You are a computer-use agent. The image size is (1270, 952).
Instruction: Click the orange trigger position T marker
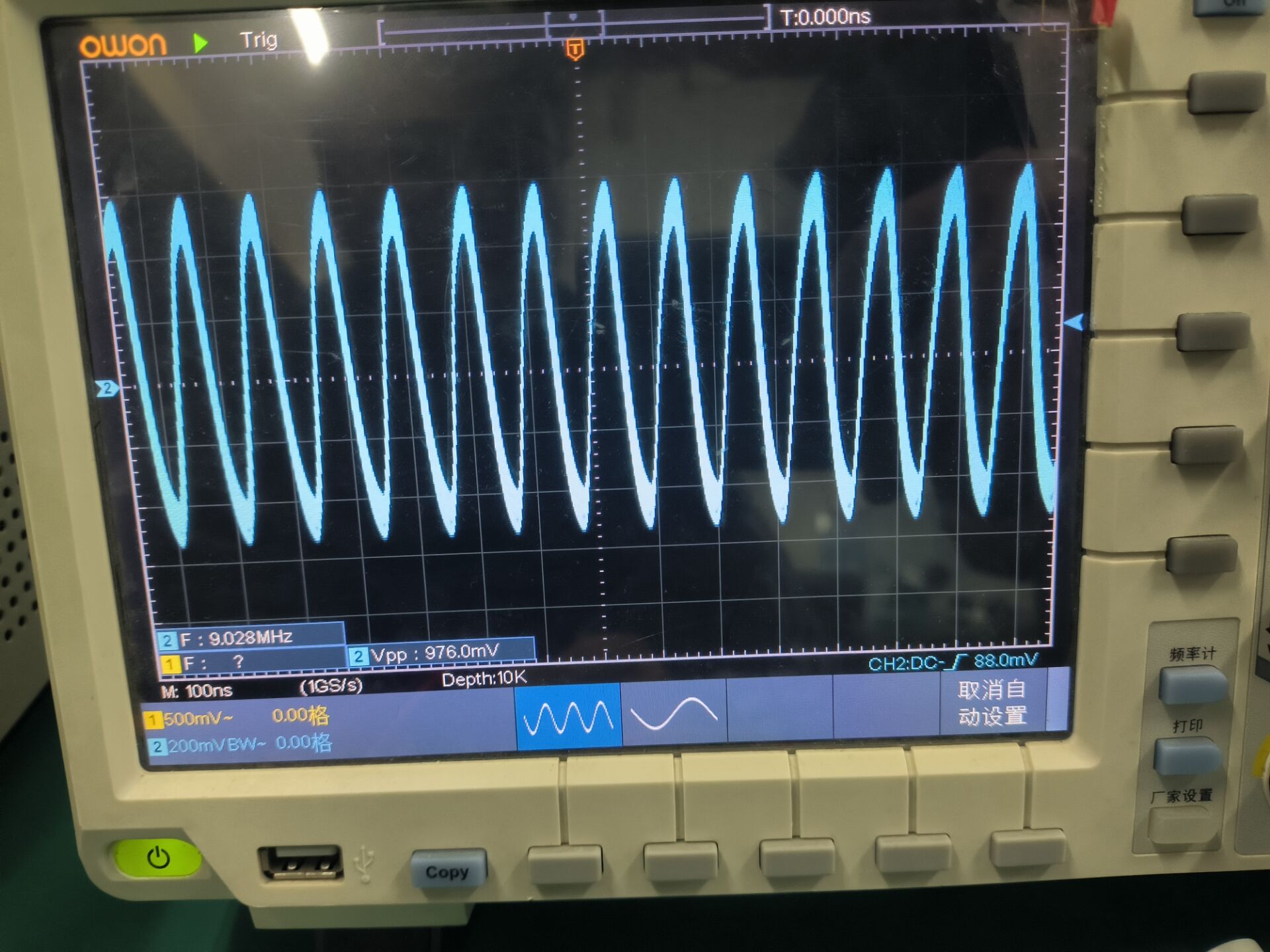tap(575, 49)
